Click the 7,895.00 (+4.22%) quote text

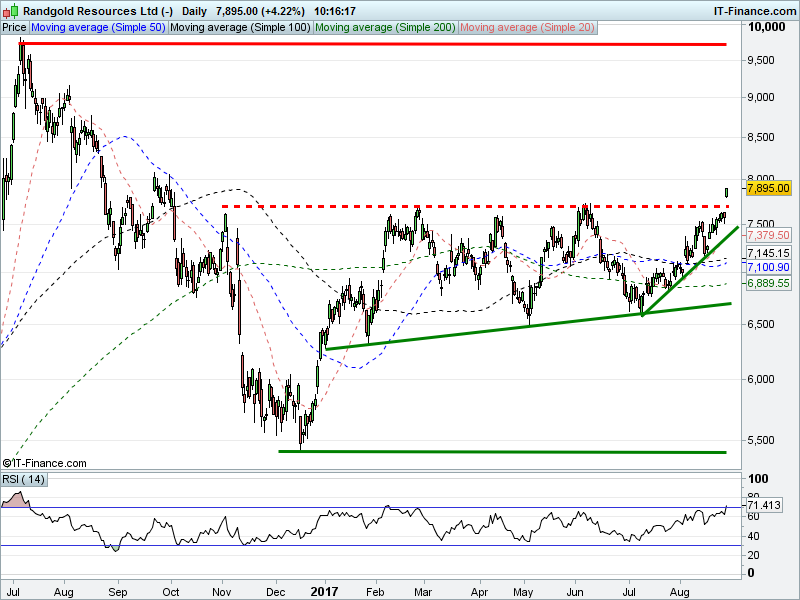(260, 11)
